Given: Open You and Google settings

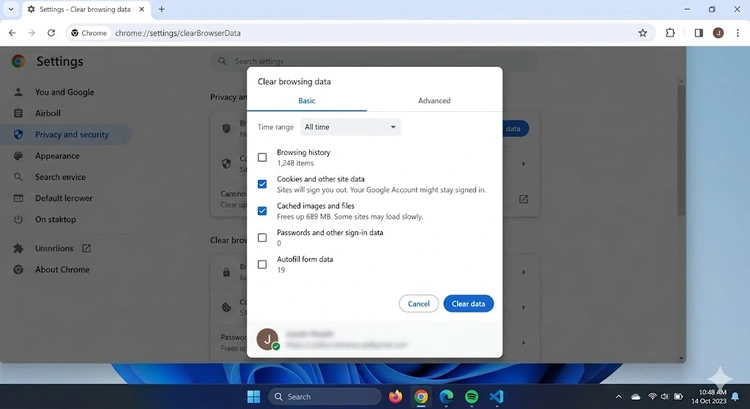Looking at the screenshot, I should [65, 92].
